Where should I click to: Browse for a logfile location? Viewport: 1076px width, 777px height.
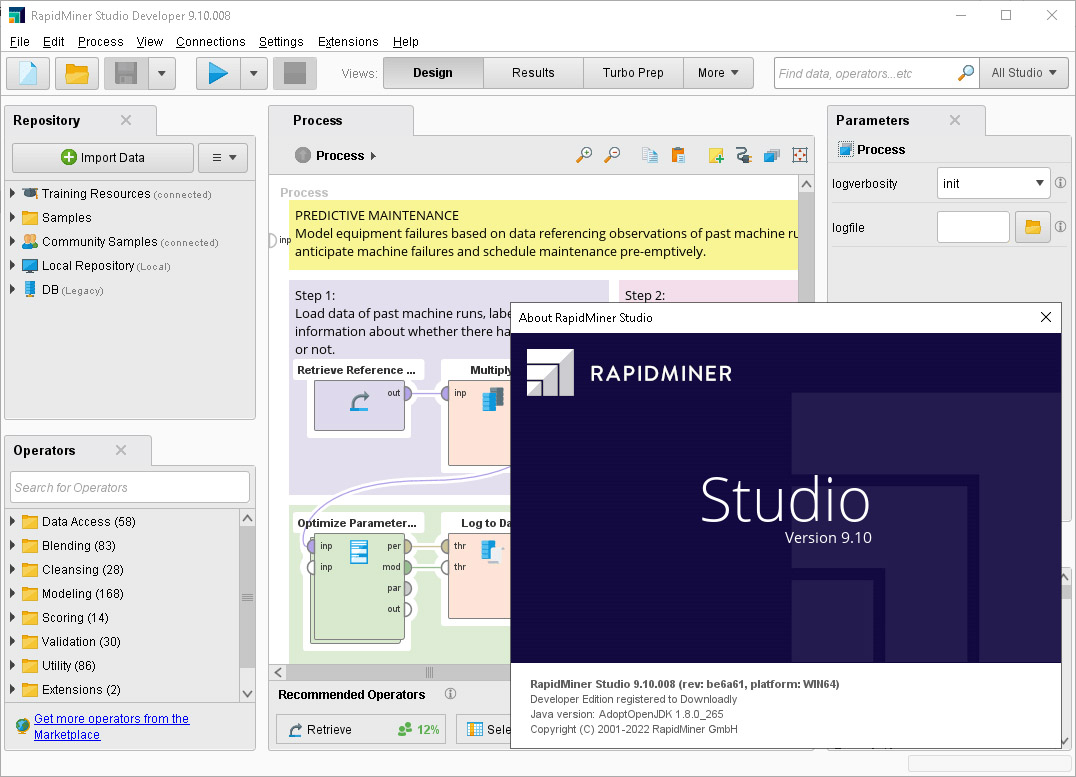click(1032, 227)
